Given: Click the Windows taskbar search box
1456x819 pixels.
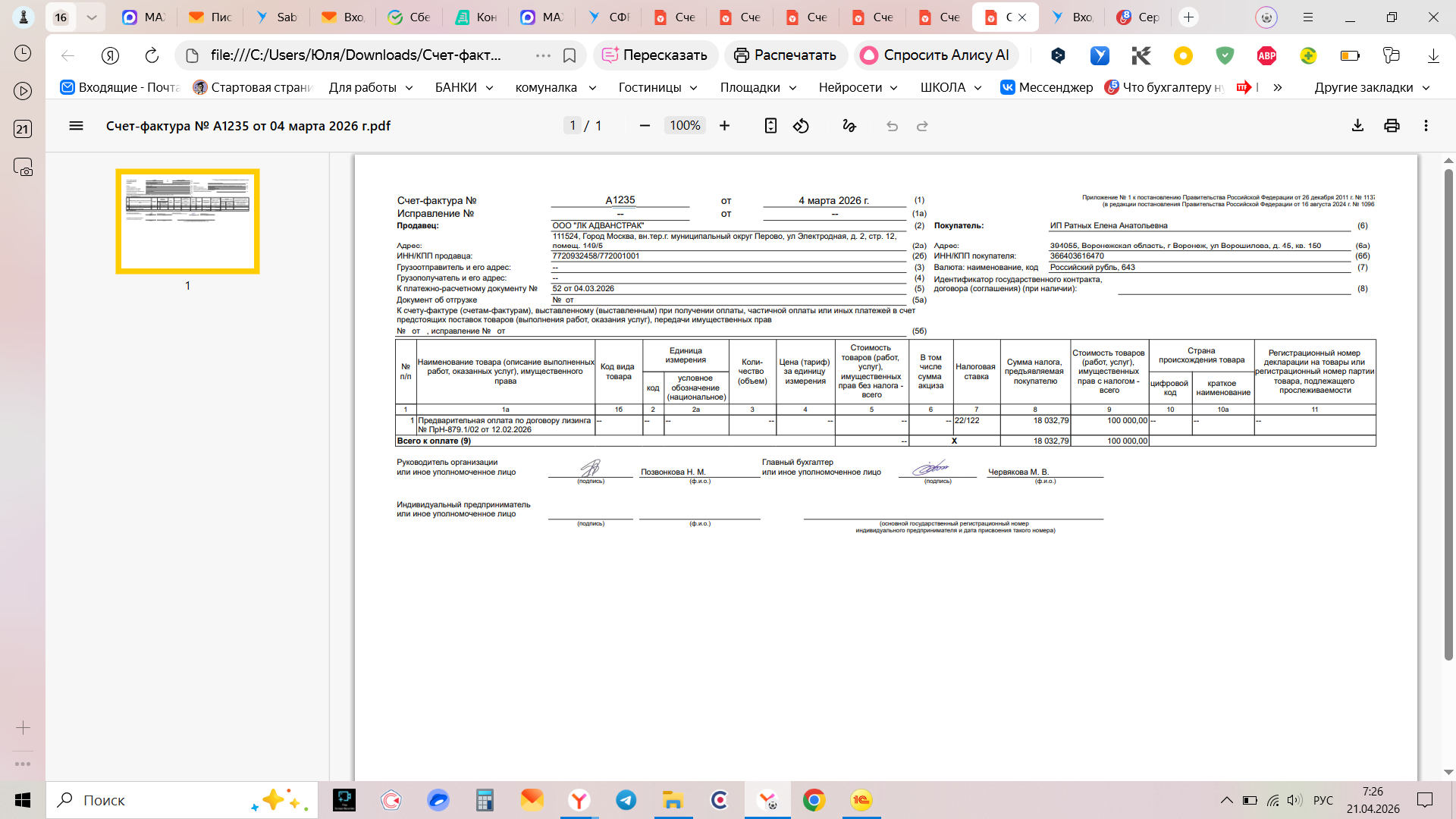Looking at the screenshot, I should pos(182,800).
